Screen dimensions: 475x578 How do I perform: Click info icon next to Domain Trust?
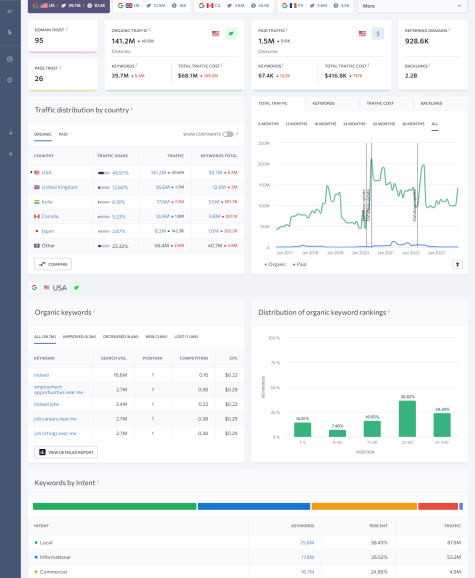[67, 29]
